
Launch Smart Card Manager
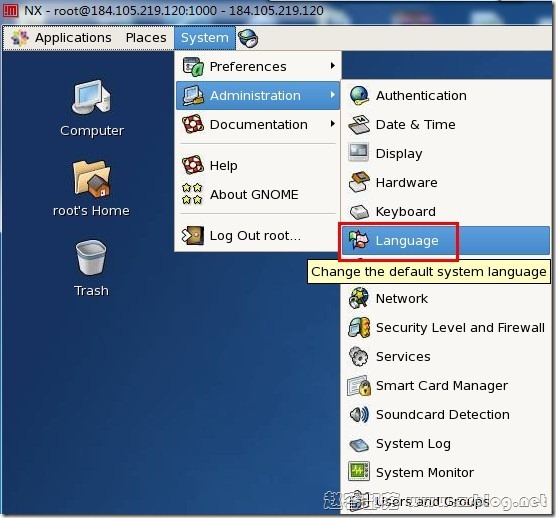pos(445,386)
